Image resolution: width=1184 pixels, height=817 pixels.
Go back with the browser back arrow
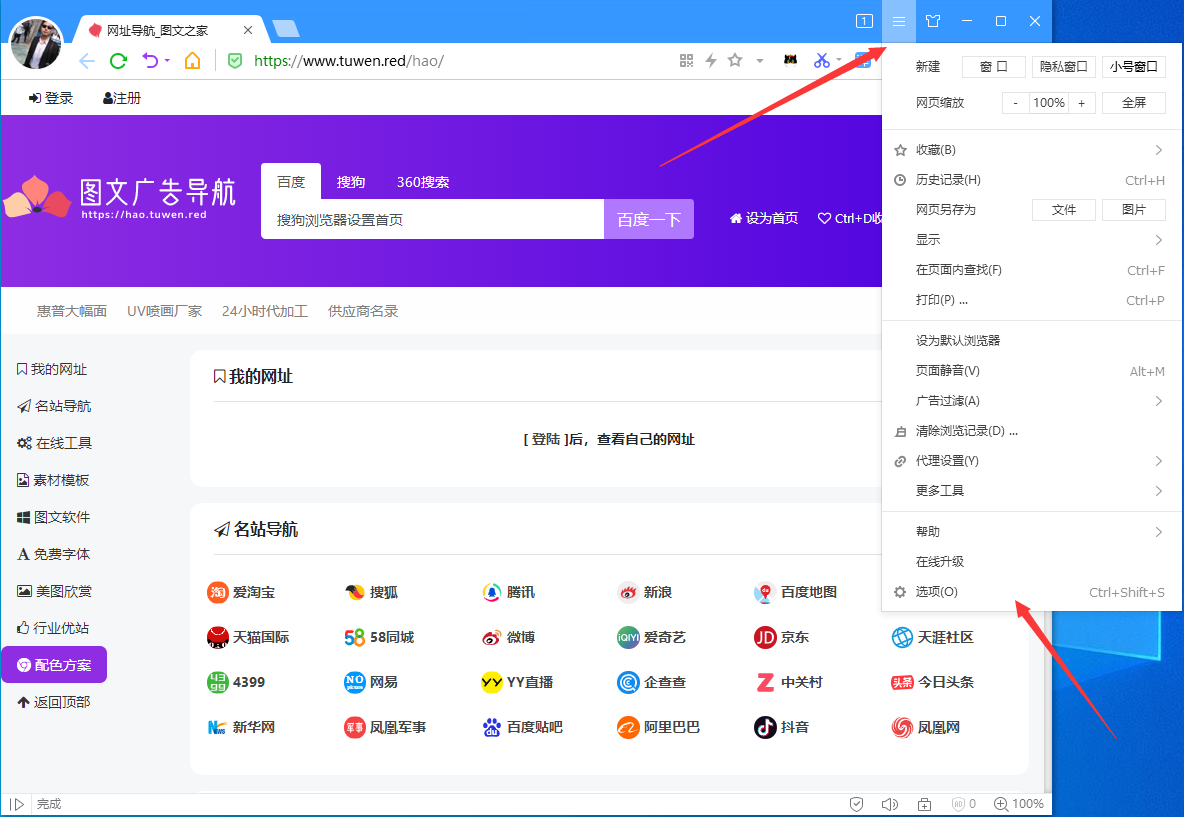[x=87, y=61]
